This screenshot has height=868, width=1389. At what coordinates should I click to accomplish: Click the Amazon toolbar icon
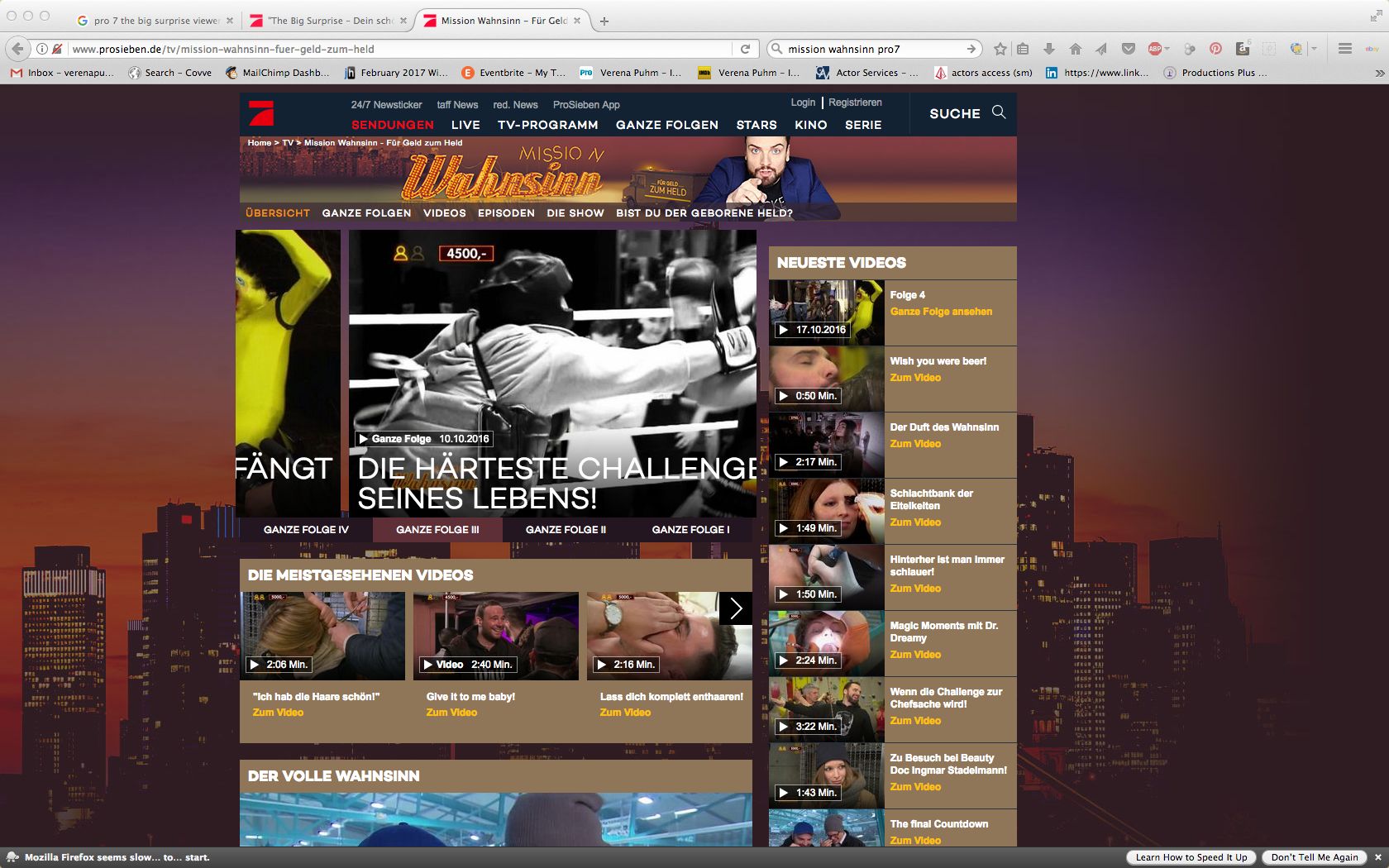[1242, 49]
